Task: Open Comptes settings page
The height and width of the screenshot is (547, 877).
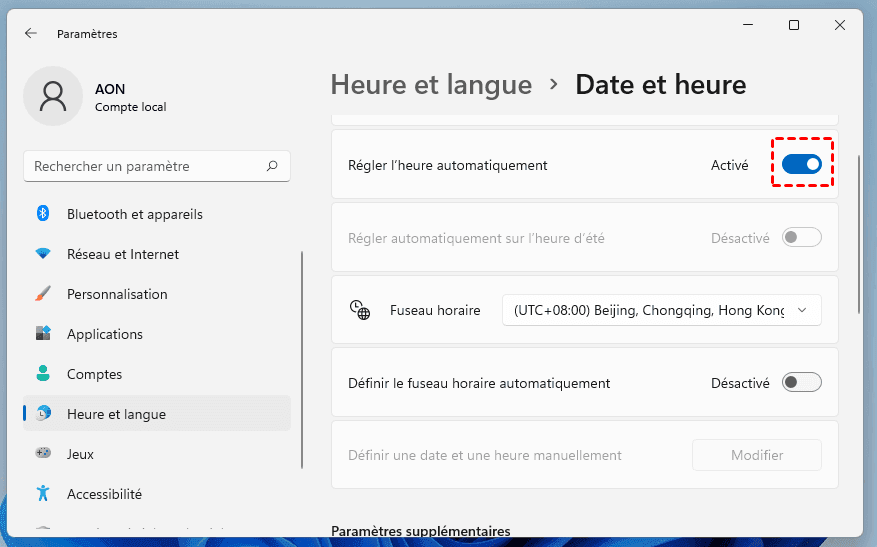Action: (x=157, y=374)
